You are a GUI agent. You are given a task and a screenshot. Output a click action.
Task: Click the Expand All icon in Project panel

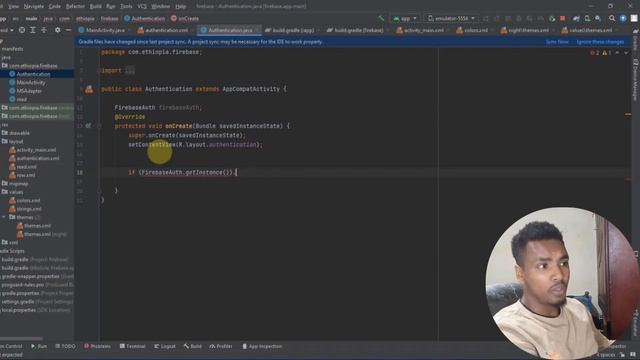click(33, 30)
